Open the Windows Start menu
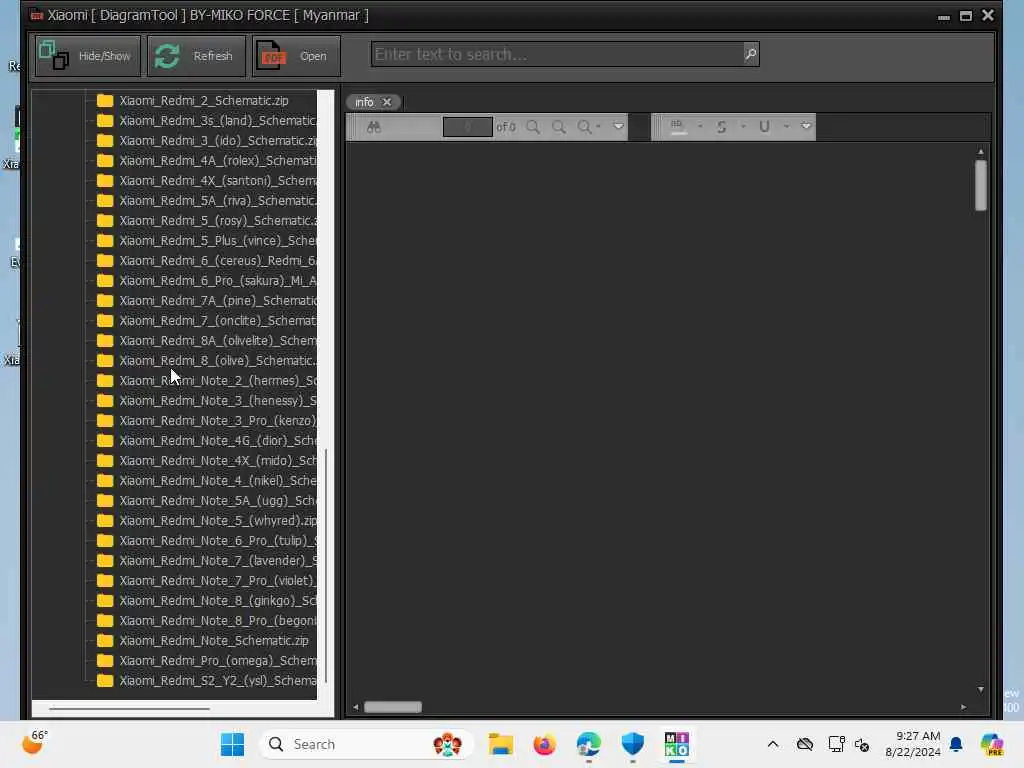The height and width of the screenshot is (768, 1024). 232,744
